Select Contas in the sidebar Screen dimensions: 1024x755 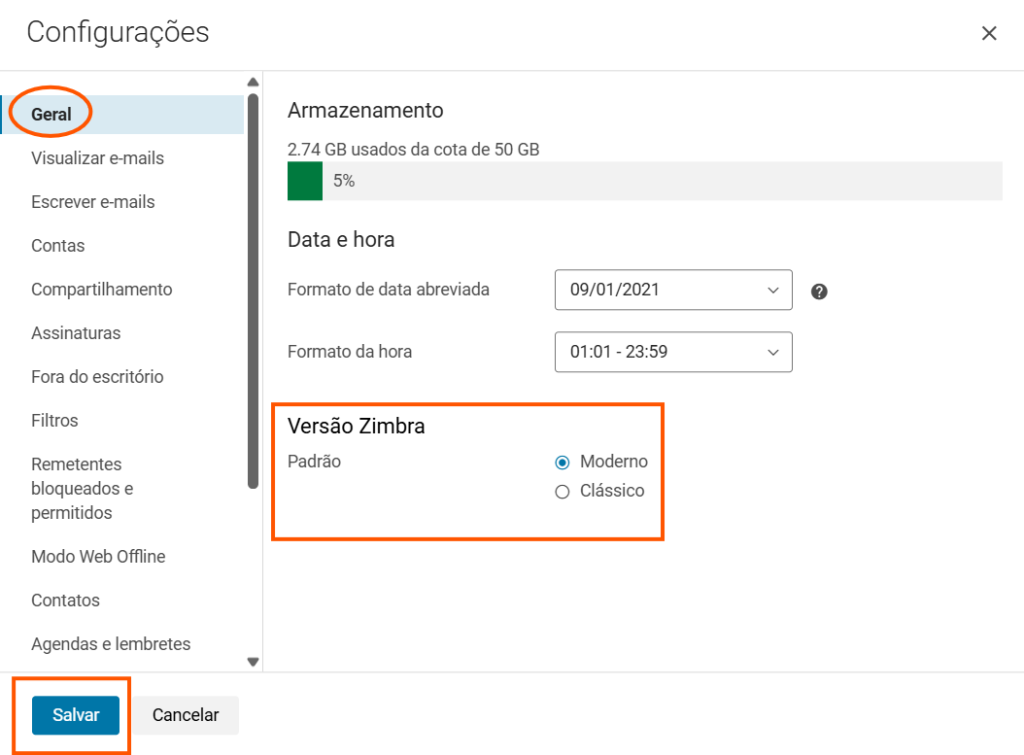58,246
